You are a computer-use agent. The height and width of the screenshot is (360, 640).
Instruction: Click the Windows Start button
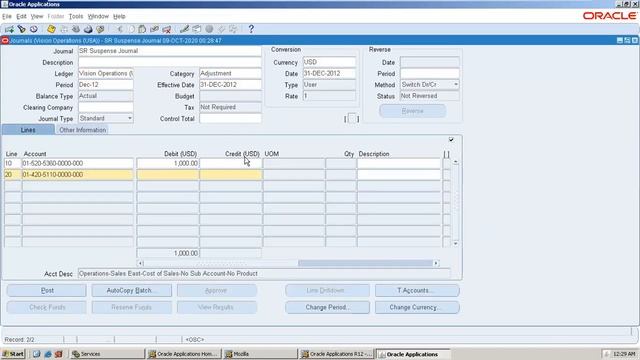[x=13, y=354]
